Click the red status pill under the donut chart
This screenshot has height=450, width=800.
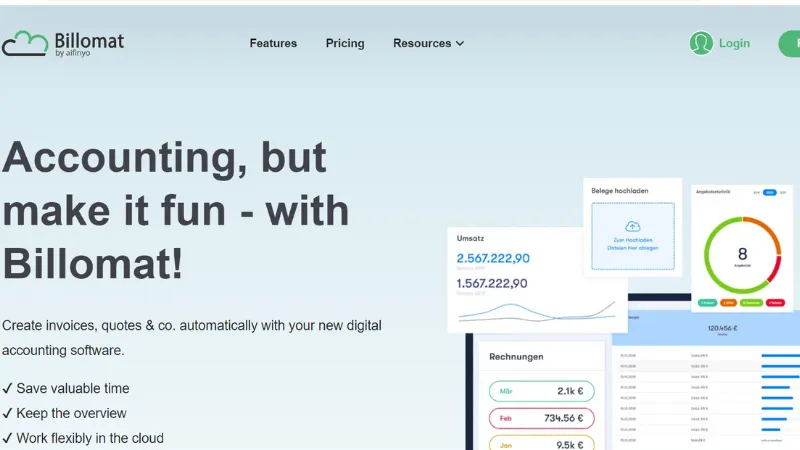point(775,301)
